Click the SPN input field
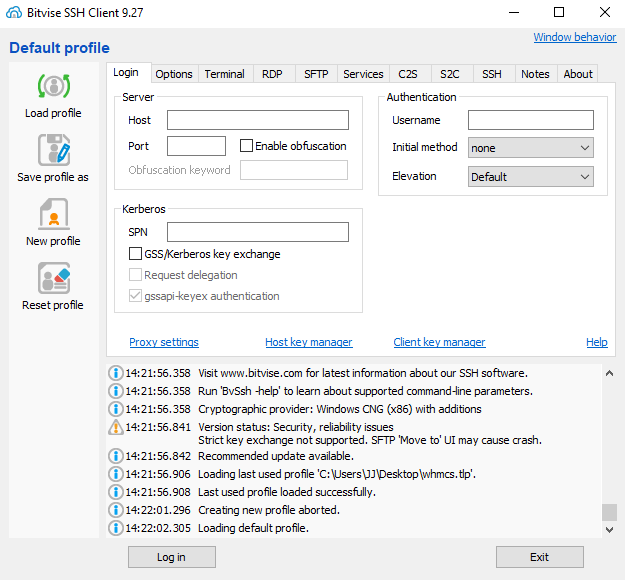Viewport: 625px width, 580px height. (x=258, y=232)
